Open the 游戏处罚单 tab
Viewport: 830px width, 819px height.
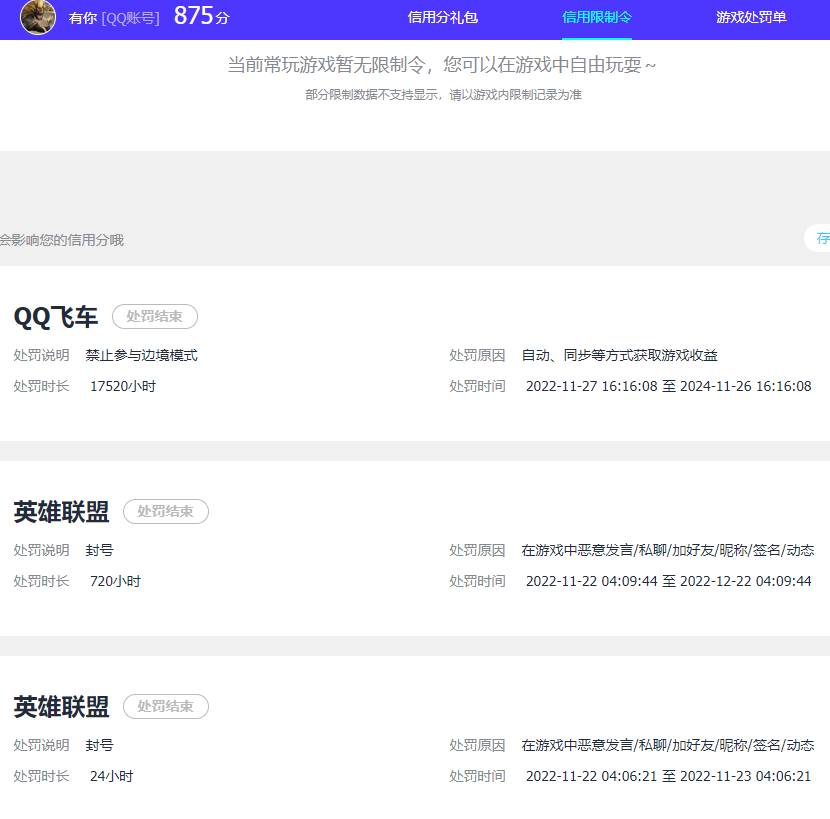[x=751, y=18]
